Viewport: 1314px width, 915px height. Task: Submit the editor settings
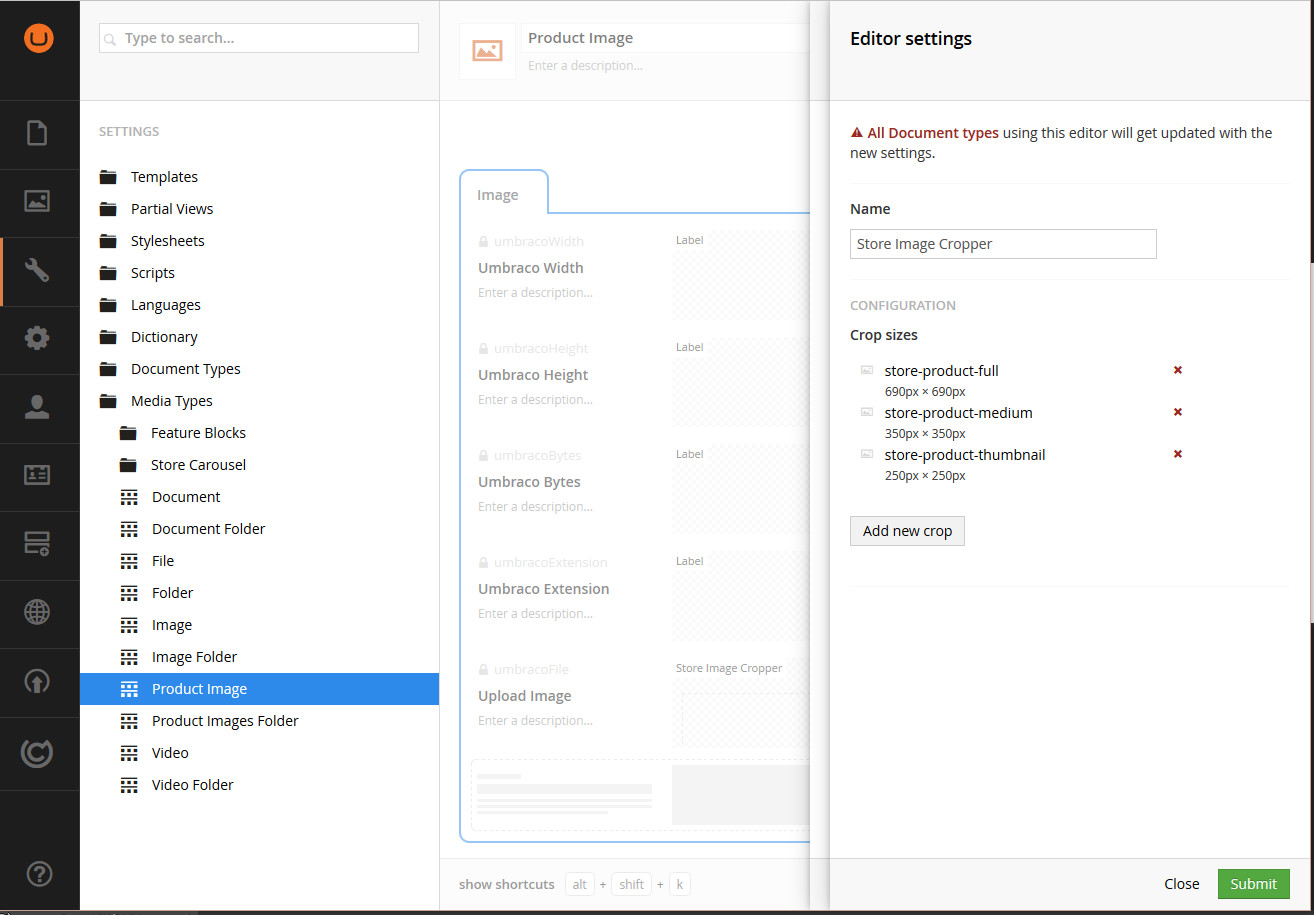coord(1253,884)
